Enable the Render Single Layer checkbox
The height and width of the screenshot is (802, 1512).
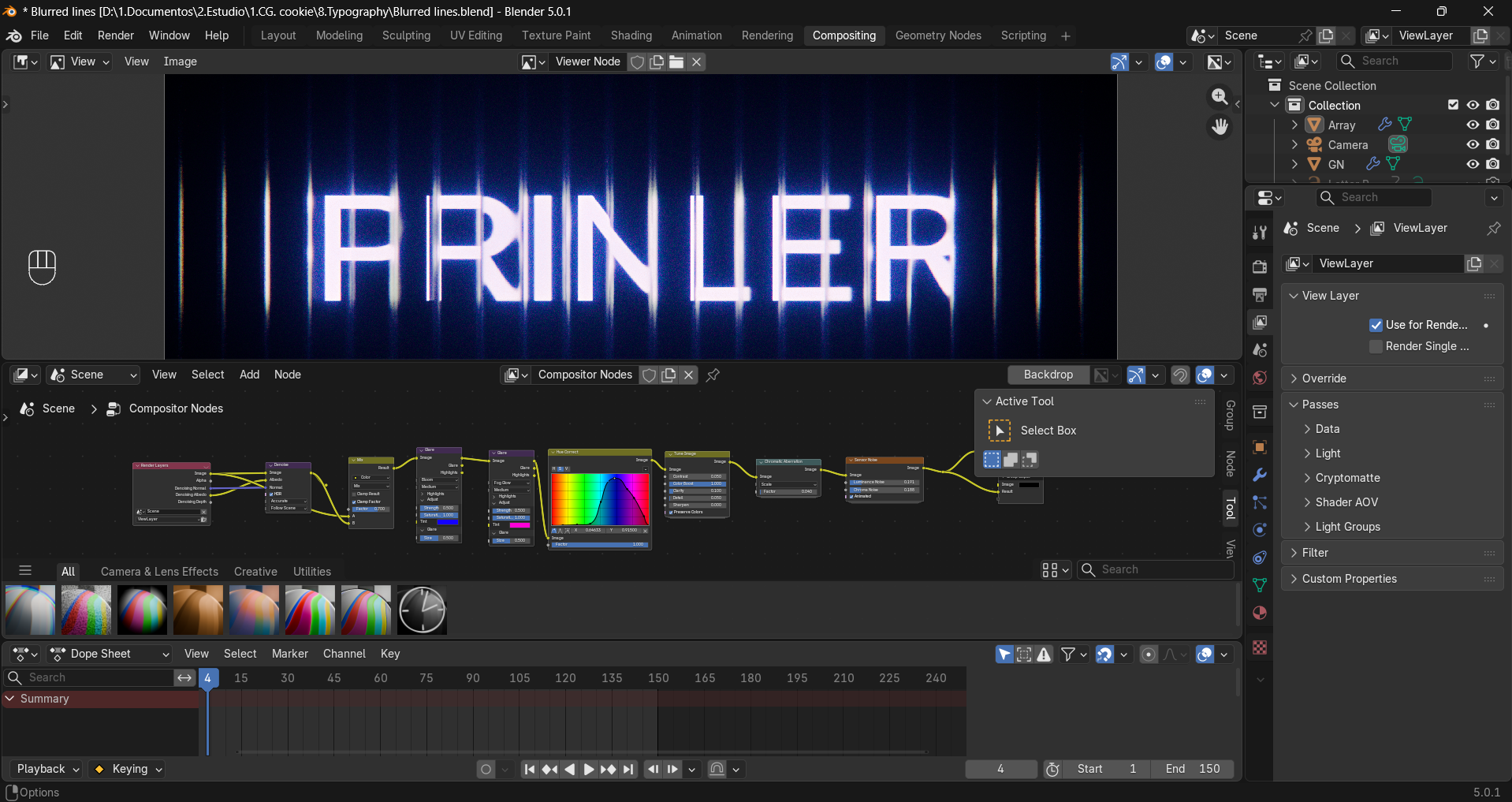tap(1376, 346)
